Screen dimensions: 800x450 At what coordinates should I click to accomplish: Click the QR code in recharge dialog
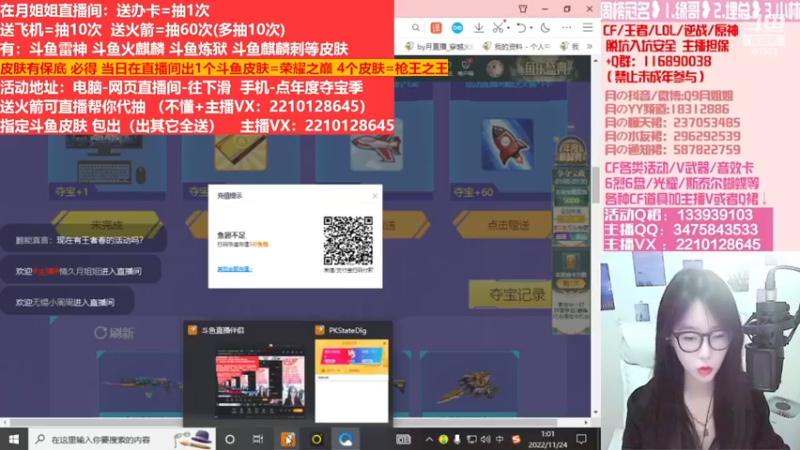pos(348,240)
